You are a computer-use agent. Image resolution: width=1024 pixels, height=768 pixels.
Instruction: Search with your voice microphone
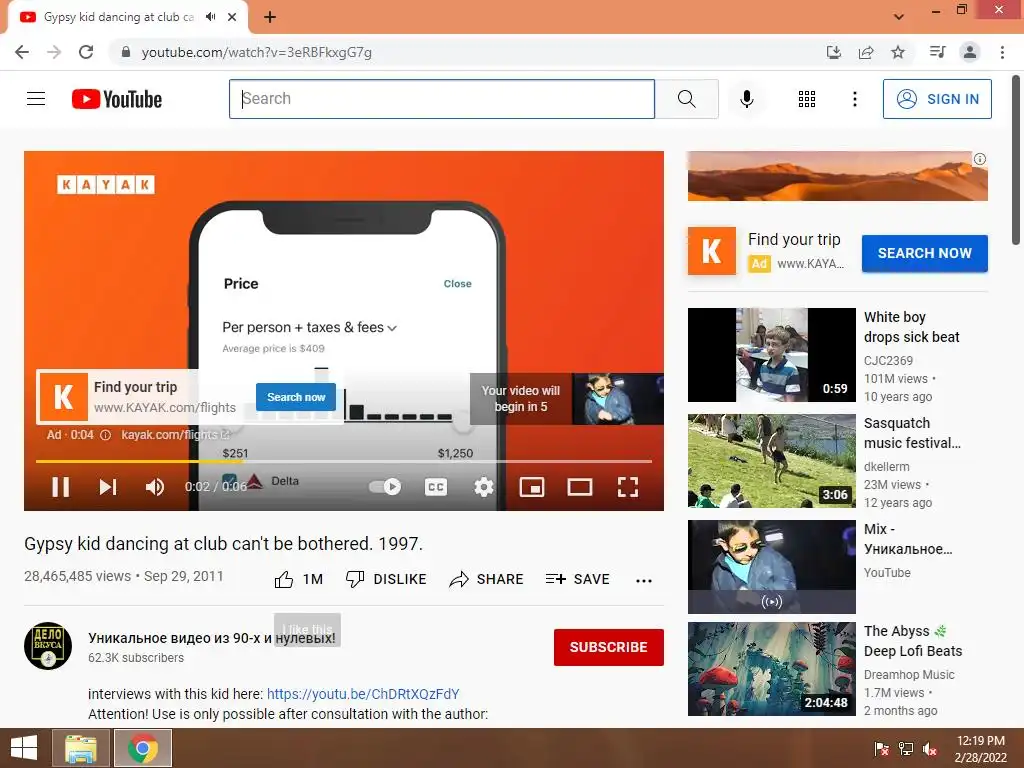[x=747, y=99]
